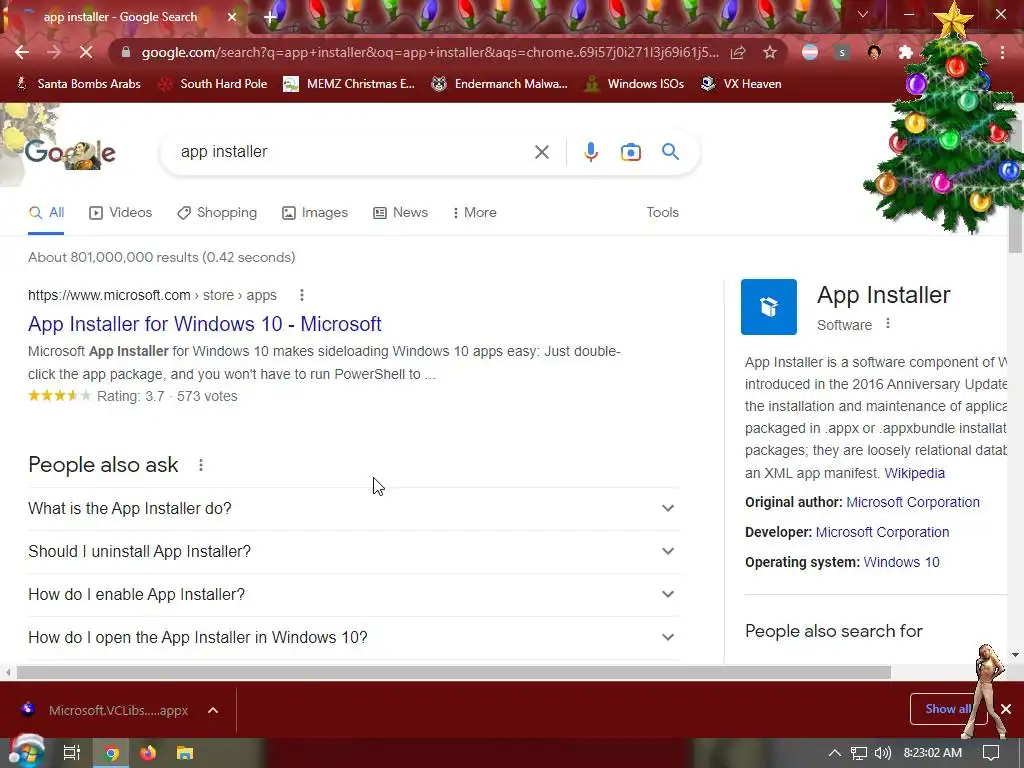Click the horizontal page scrollbar
This screenshot has width=1024, height=768.
454,672
